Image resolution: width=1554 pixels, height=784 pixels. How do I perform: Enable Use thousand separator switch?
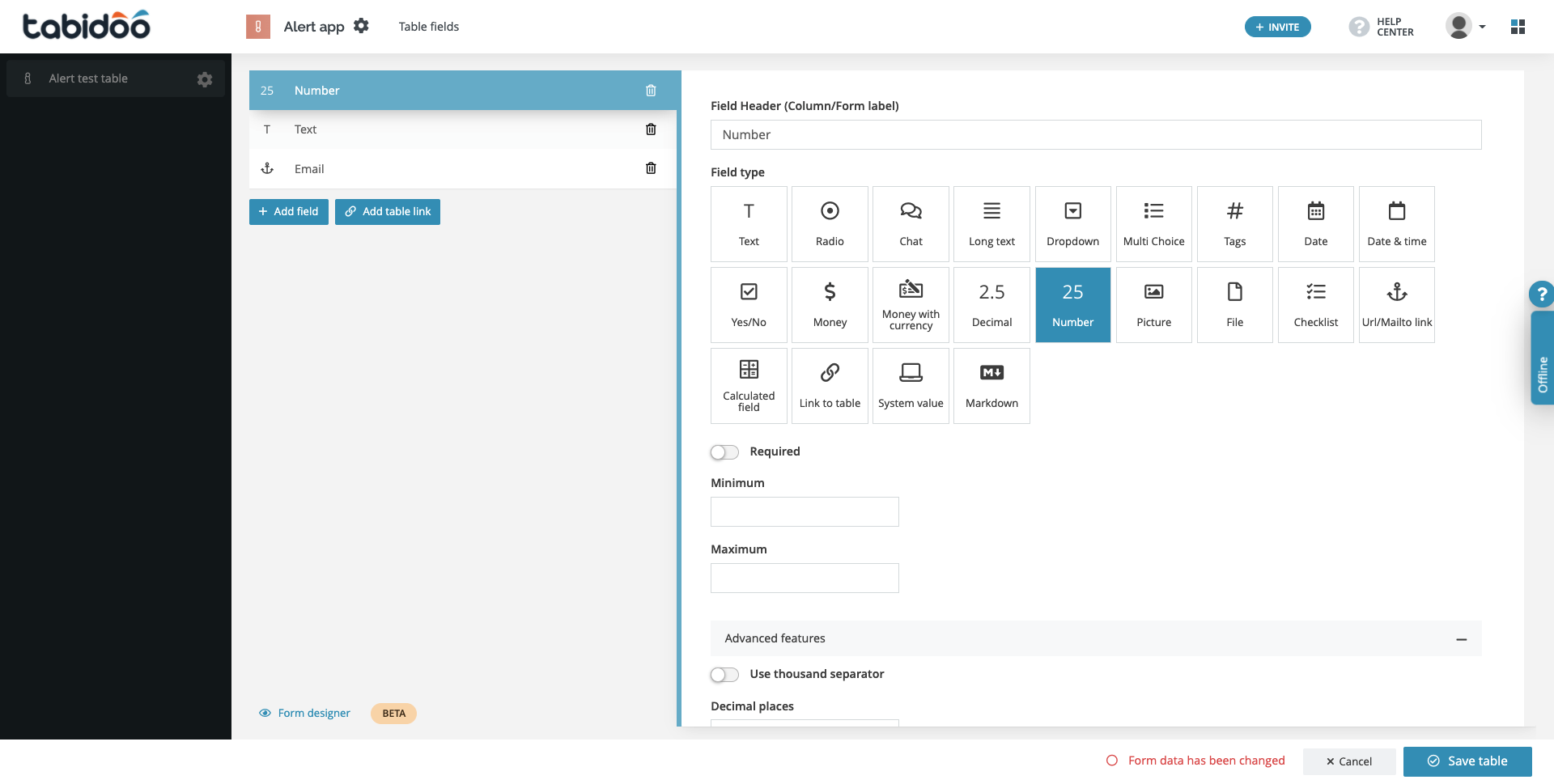[724, 675]
